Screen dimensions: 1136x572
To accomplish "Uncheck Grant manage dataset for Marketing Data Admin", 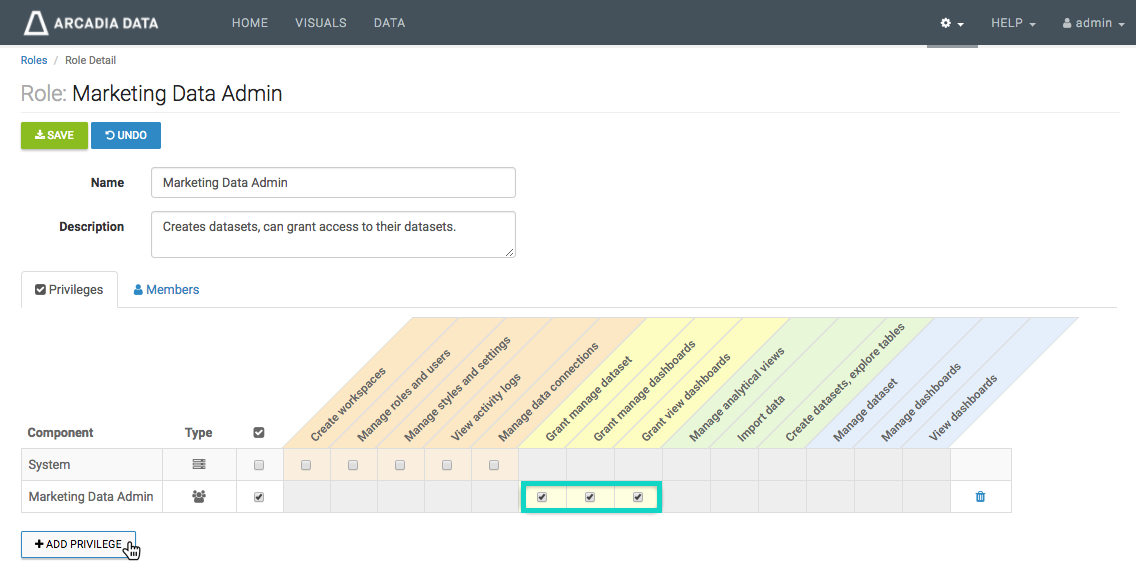I will (x=542, y=497).
